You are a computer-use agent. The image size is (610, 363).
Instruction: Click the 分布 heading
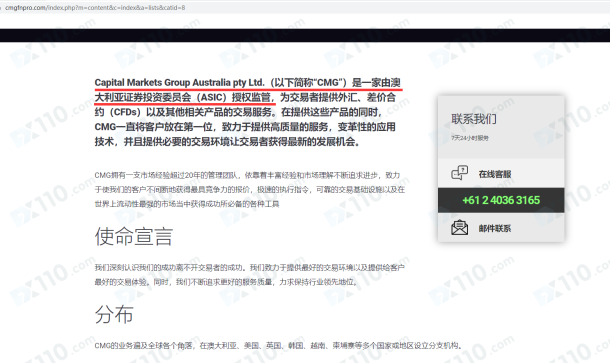(114, 314)
